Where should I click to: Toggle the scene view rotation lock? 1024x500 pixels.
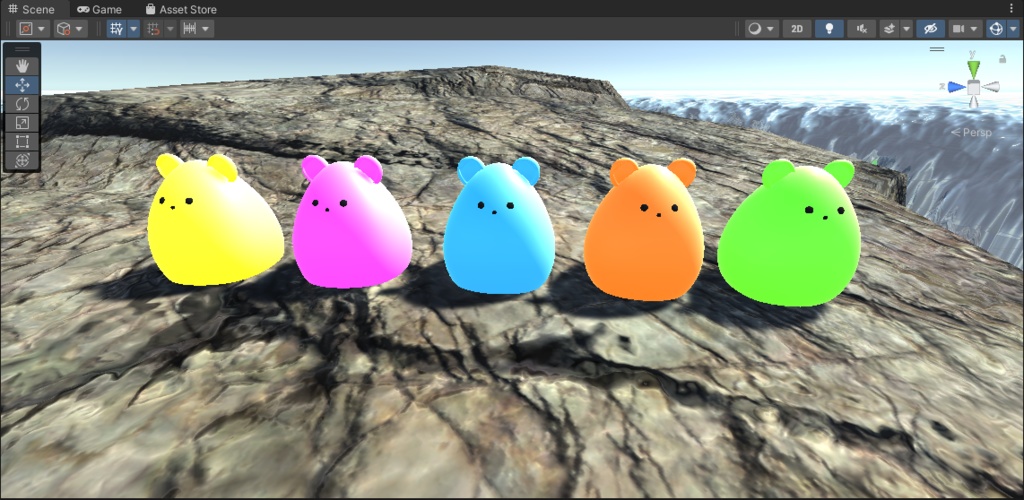point(1002,59)
